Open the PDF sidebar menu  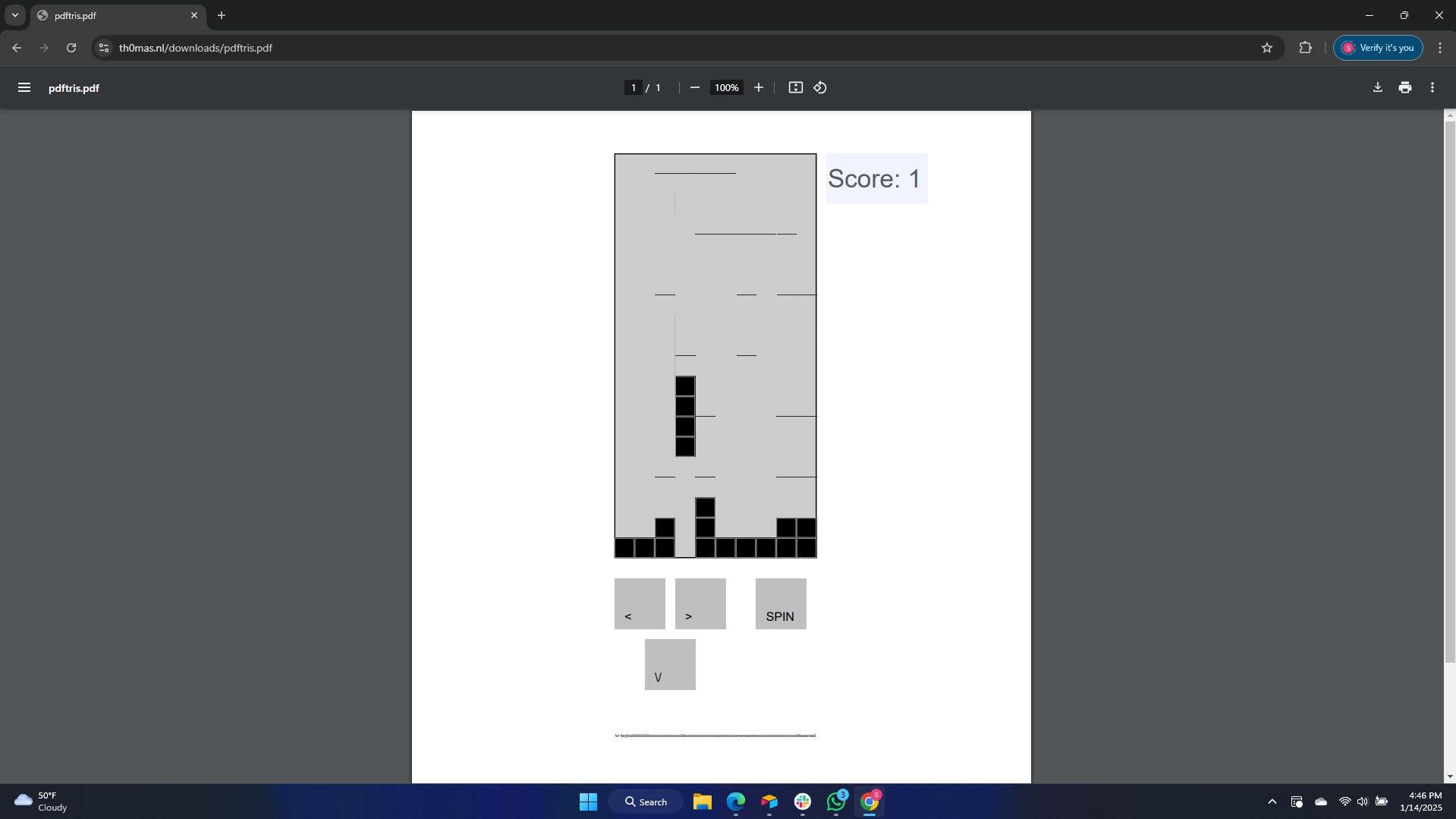(24, 87)
